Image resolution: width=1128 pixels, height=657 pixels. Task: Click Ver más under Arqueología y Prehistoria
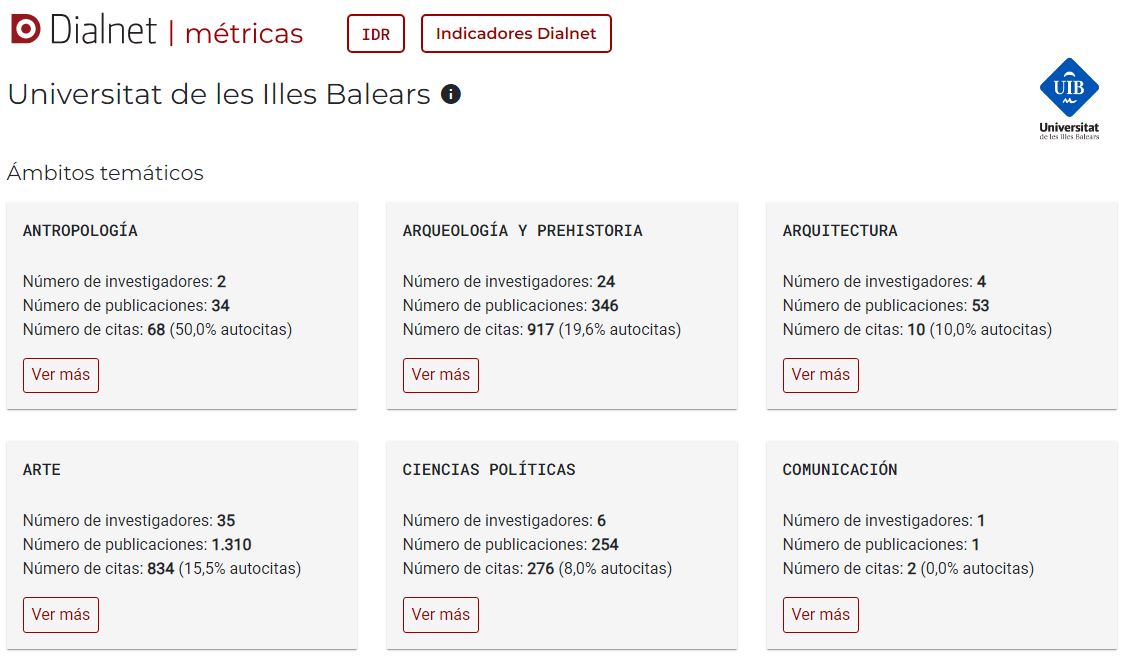click(x=440, y=375)
